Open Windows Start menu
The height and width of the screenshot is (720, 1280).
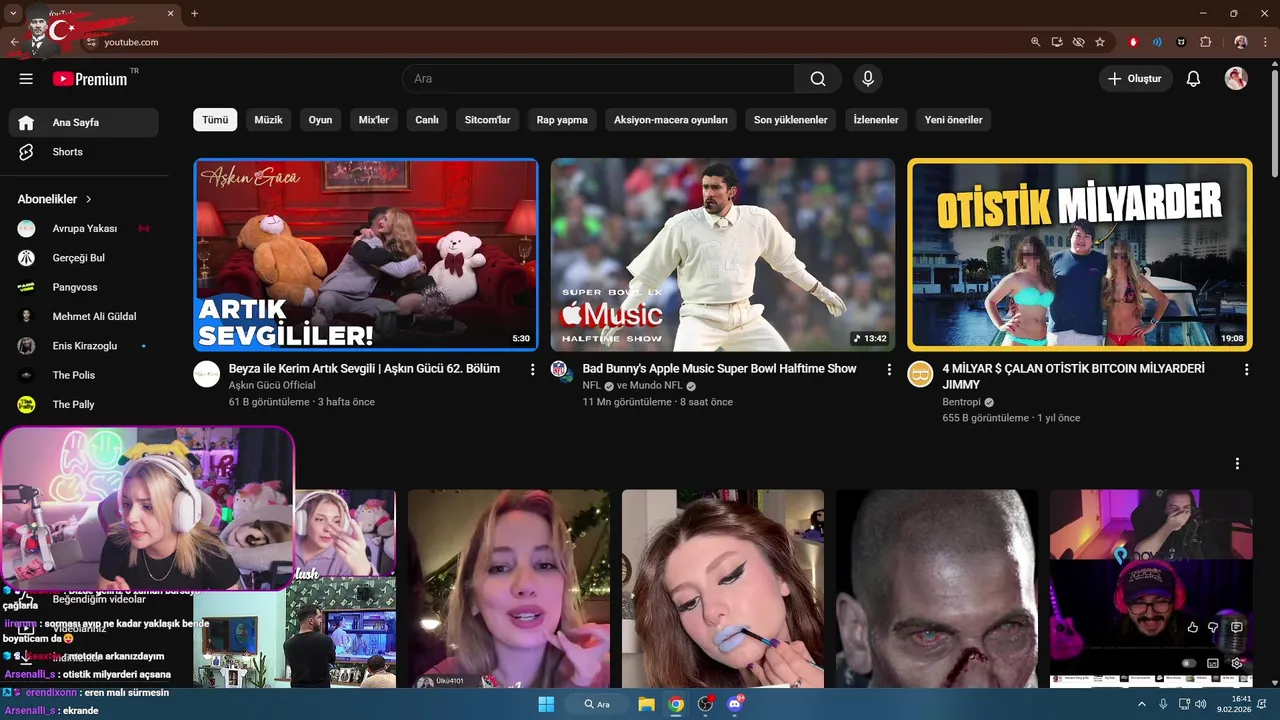tap(546, 704)
